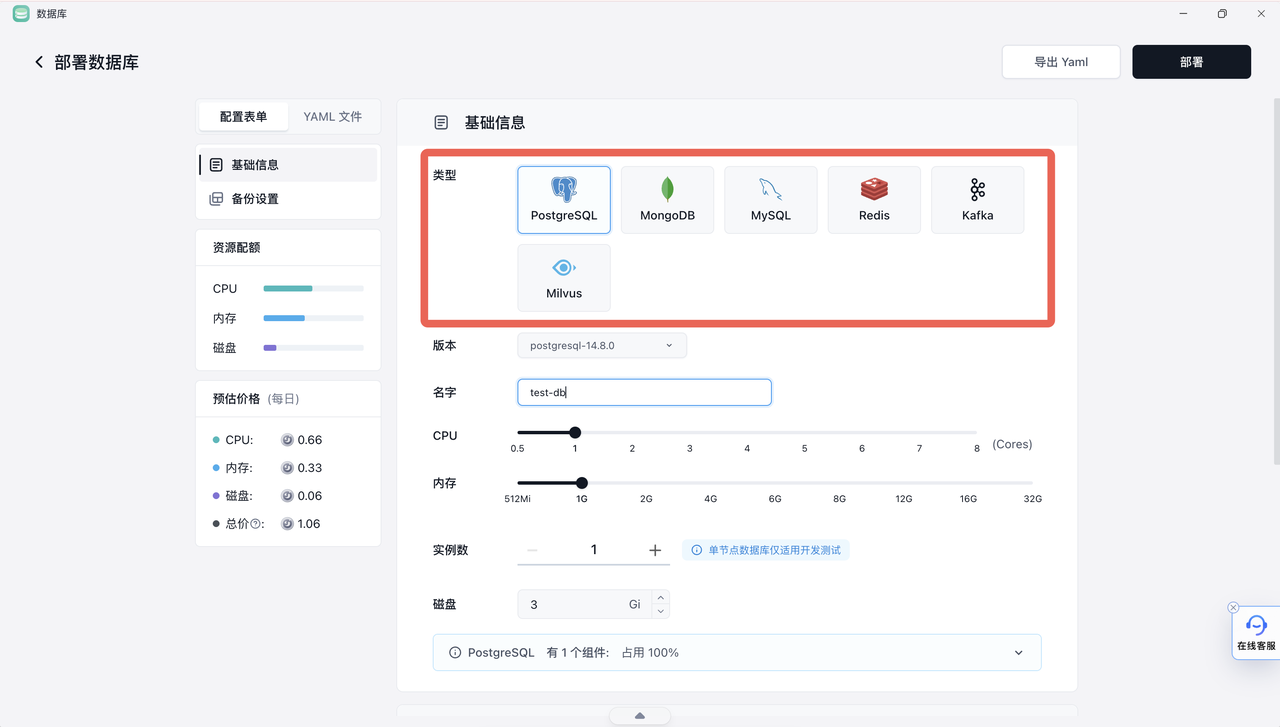1280x727 pixels.
Task: Open the 版本 postgresql-14.8.0 dropdown
Action: (602, 345)
